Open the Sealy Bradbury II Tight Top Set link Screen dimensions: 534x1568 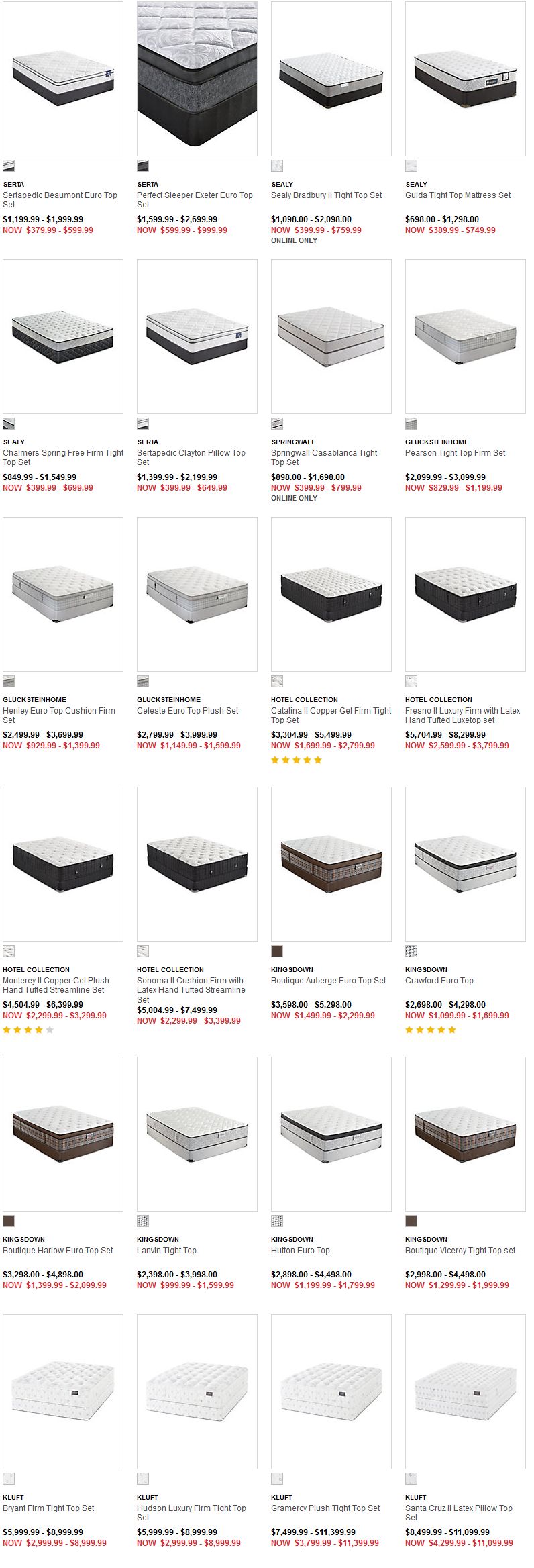327,195
